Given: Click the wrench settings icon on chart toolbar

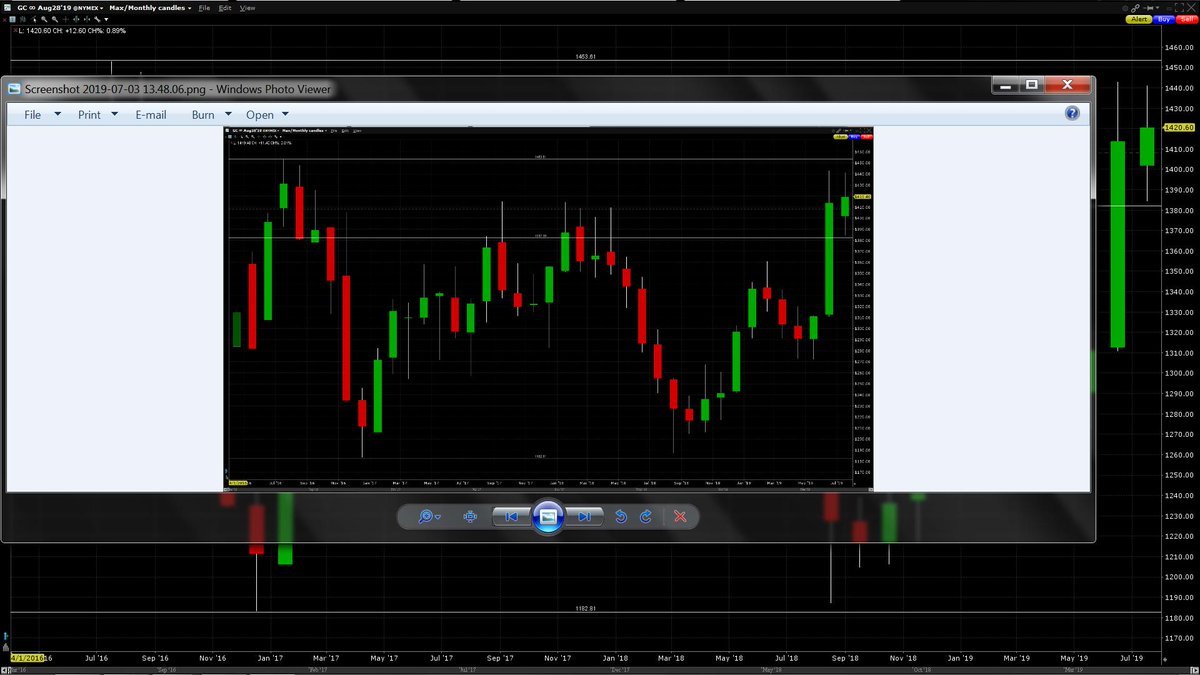Looking at the screenshot, I should pos(97,19).
